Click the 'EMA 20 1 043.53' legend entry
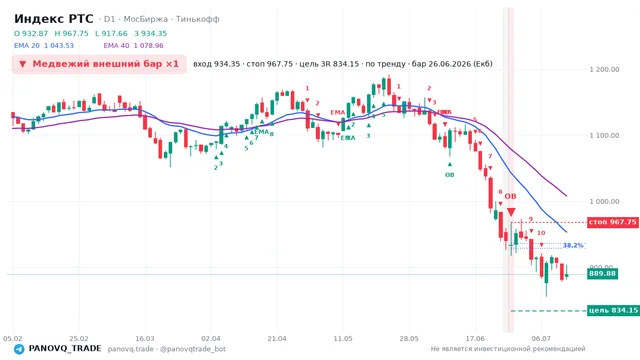 pyautogui.click(x=44, y=46)
